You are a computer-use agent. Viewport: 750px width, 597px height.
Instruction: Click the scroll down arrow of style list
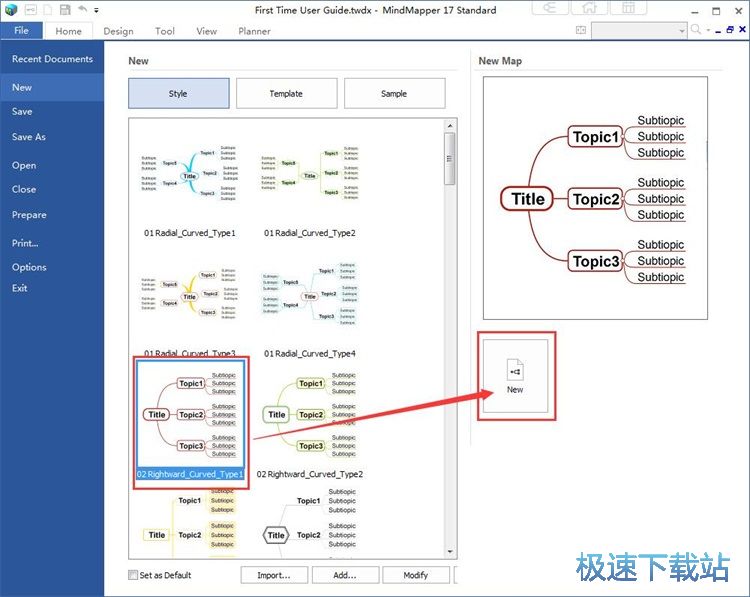click(x=450, y=552)
